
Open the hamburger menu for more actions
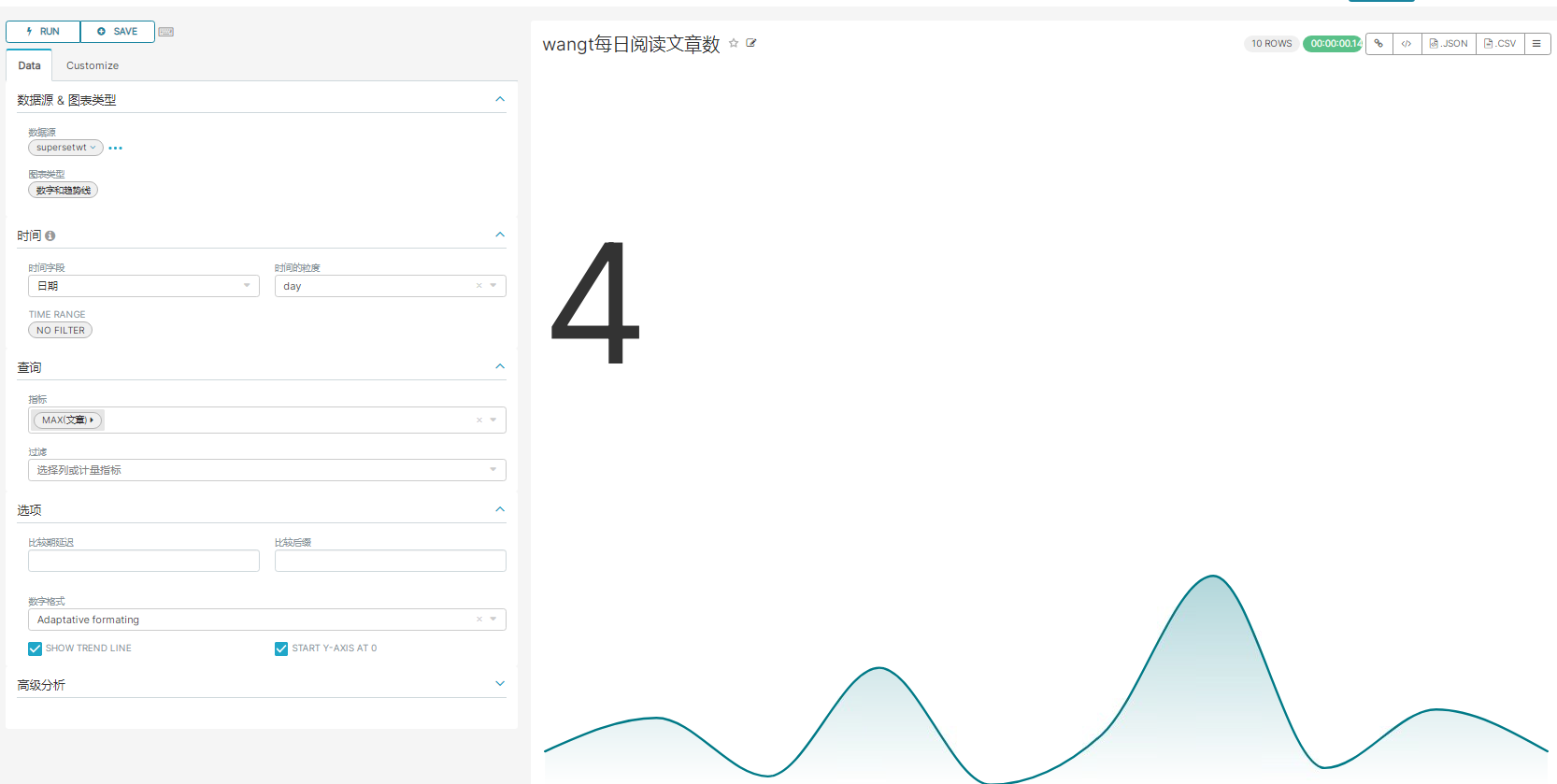coord(1537,44)
